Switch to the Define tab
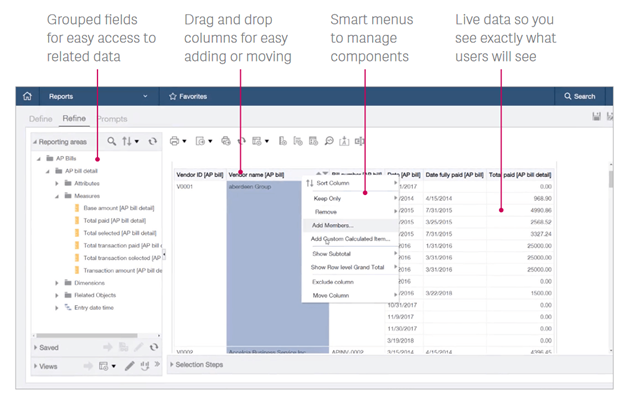Screen dimensions: 624x399 click(41, 119)
